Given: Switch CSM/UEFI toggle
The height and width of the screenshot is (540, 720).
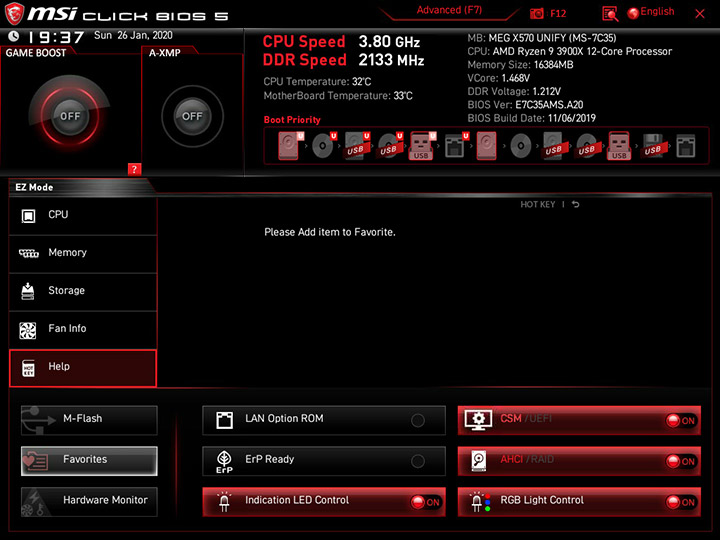Looking at the screenshot, I should tap(681, 421).
